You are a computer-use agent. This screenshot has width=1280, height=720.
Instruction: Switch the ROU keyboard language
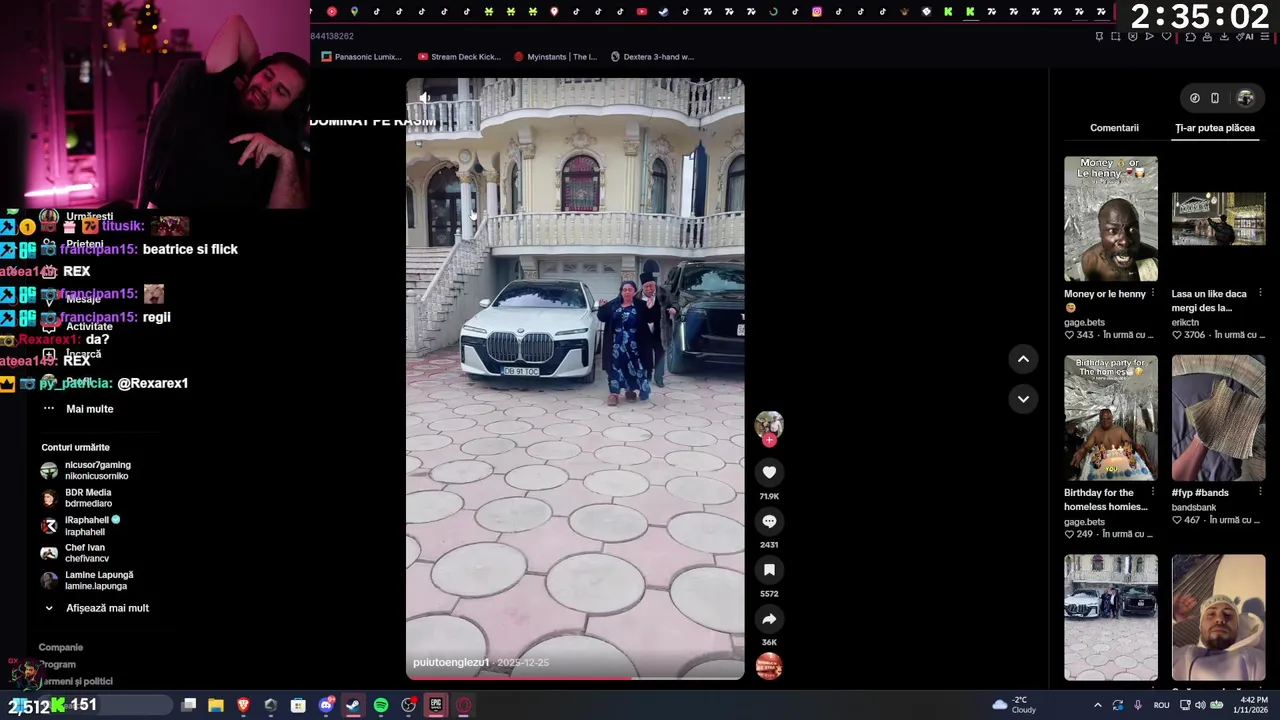pos(1161,705)
